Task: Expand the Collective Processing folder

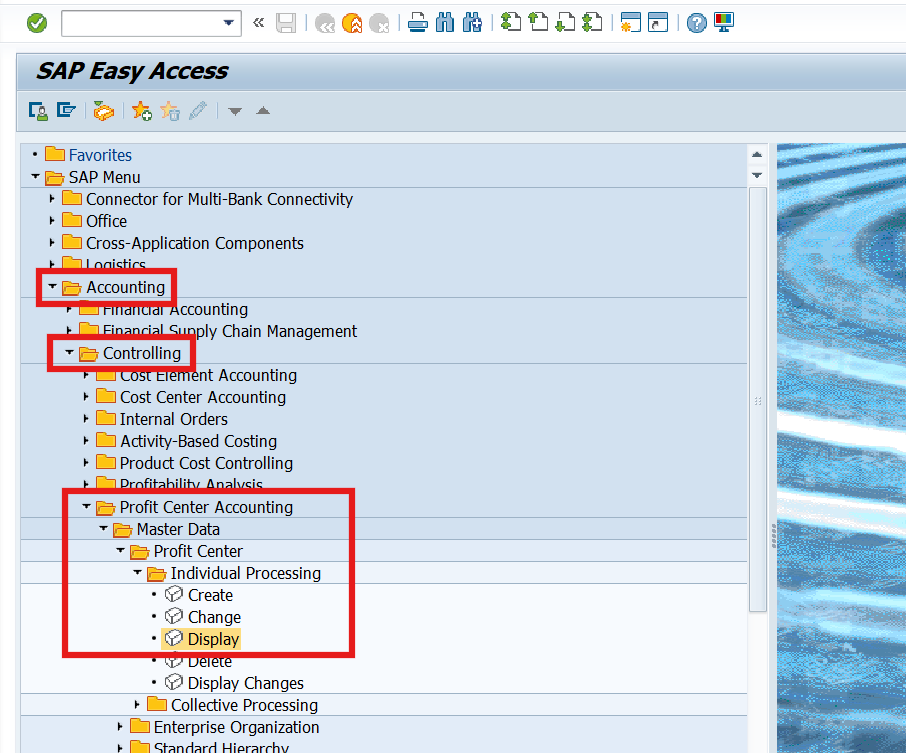Action: coord(137,705)
